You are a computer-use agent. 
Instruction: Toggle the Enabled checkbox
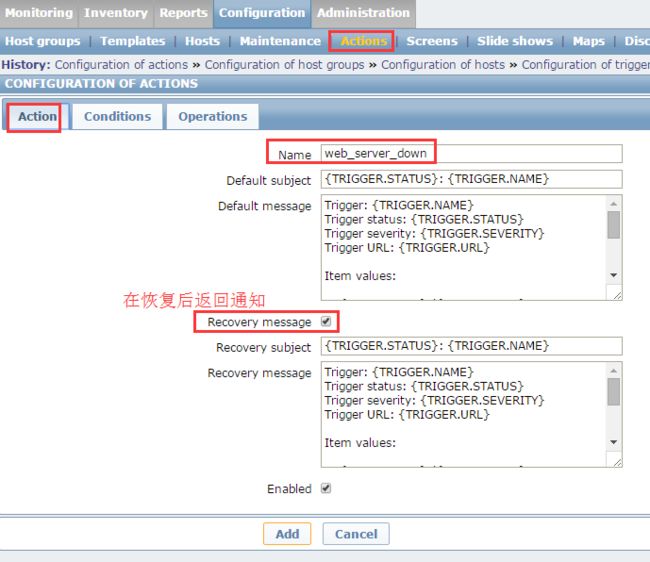(326, 488)
